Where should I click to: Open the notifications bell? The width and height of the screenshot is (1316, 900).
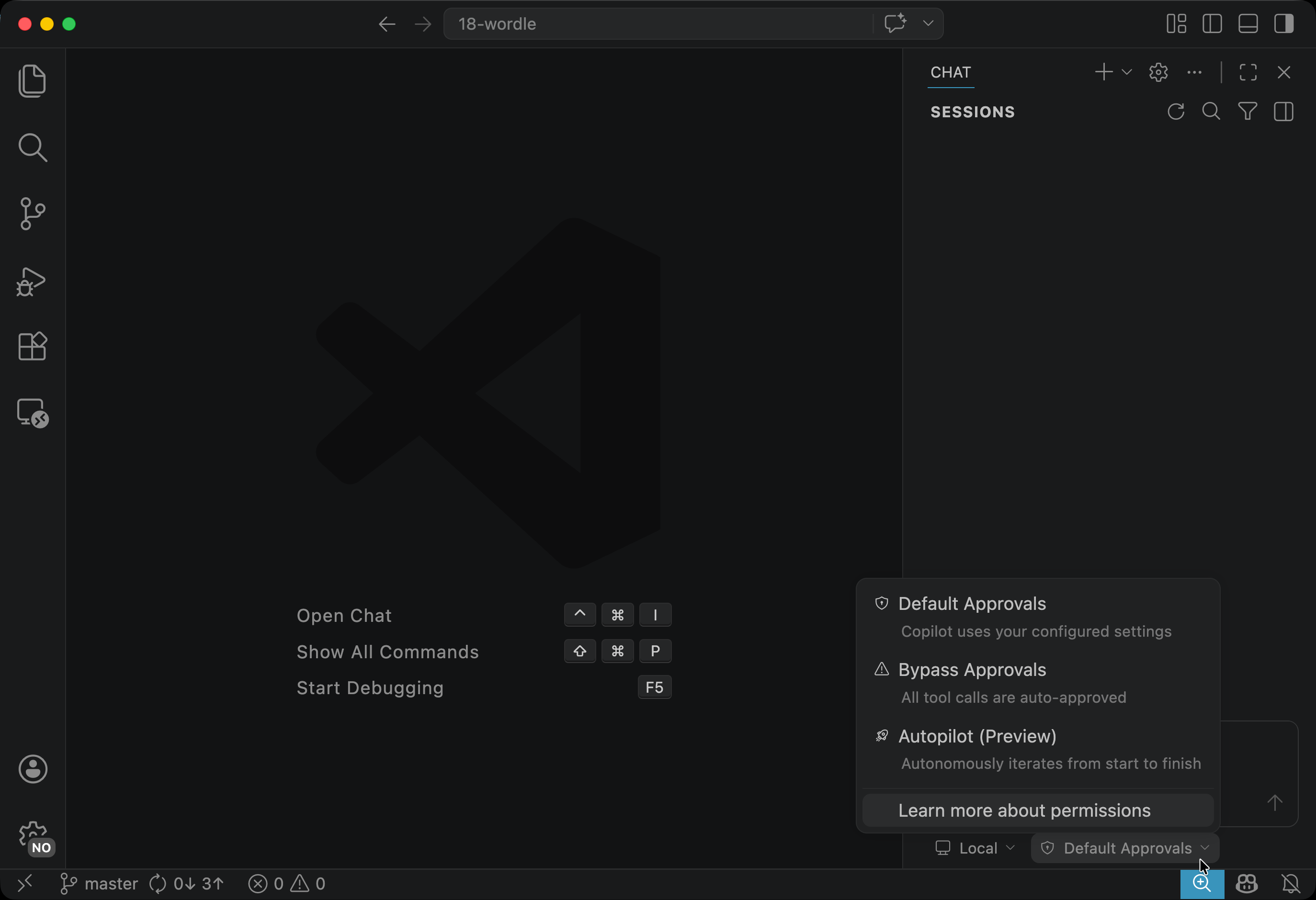tap(1291, 884)
